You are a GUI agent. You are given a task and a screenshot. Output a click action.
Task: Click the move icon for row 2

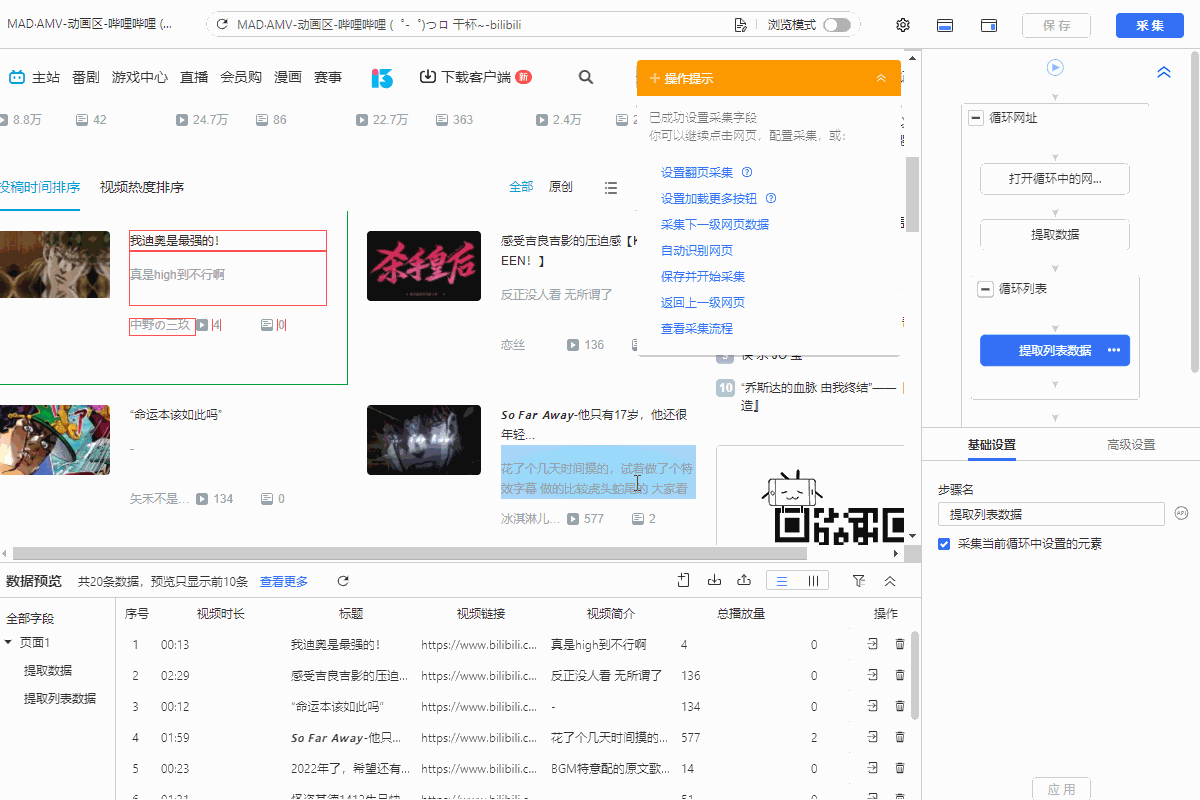coord(873,675)
